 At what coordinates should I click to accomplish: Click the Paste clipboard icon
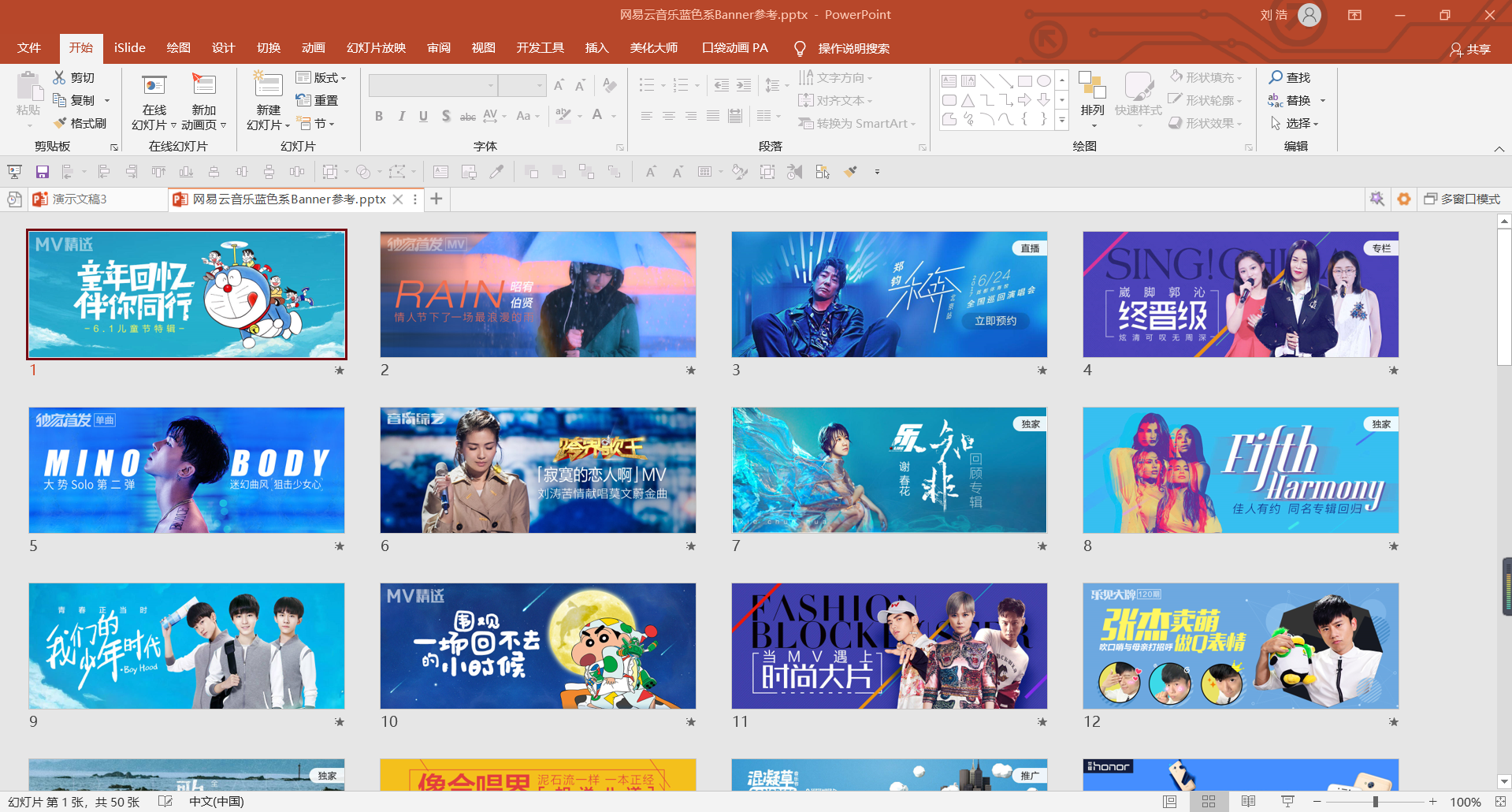(29, 87)
